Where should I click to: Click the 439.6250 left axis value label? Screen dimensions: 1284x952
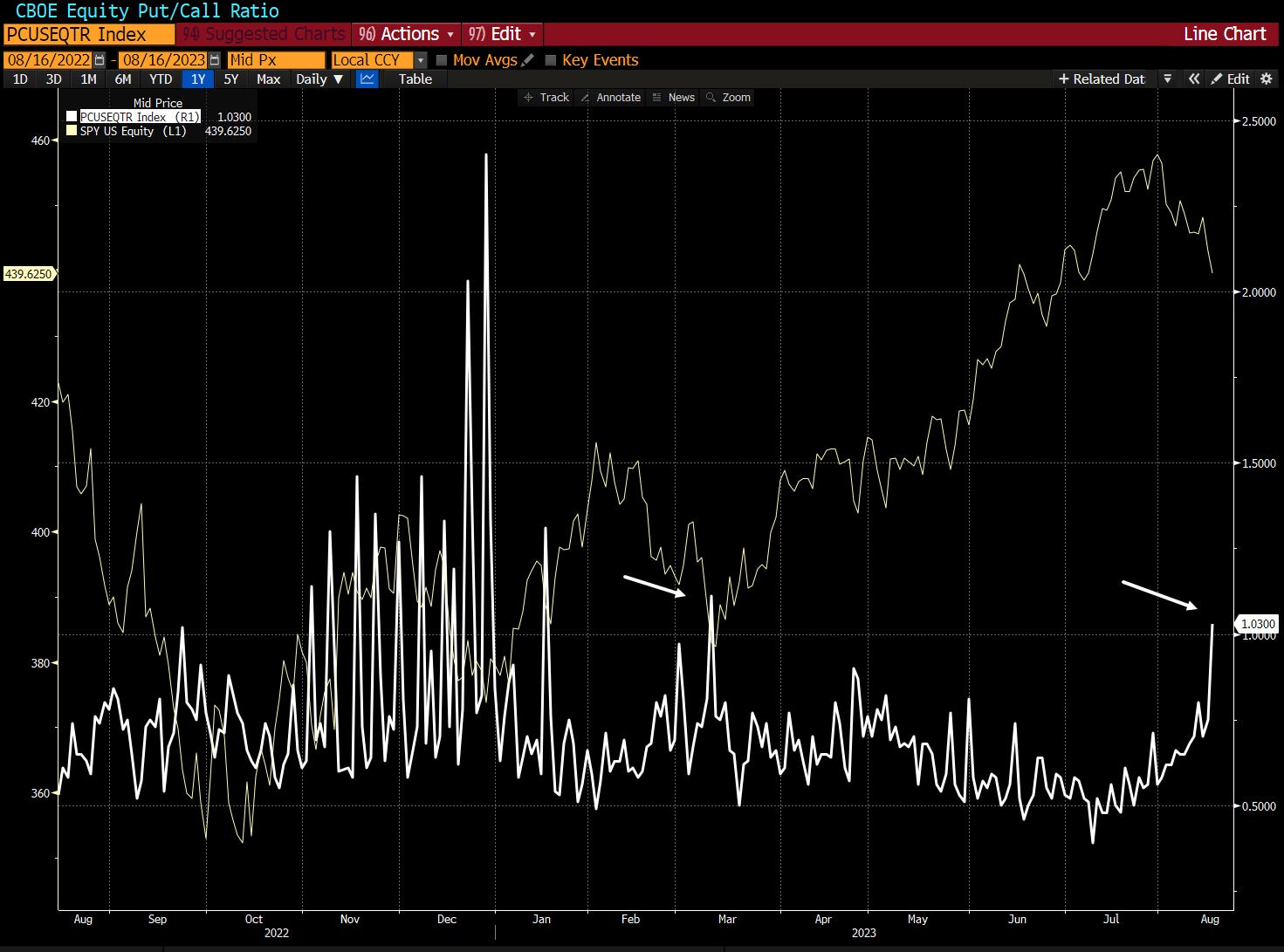point(29,274)
